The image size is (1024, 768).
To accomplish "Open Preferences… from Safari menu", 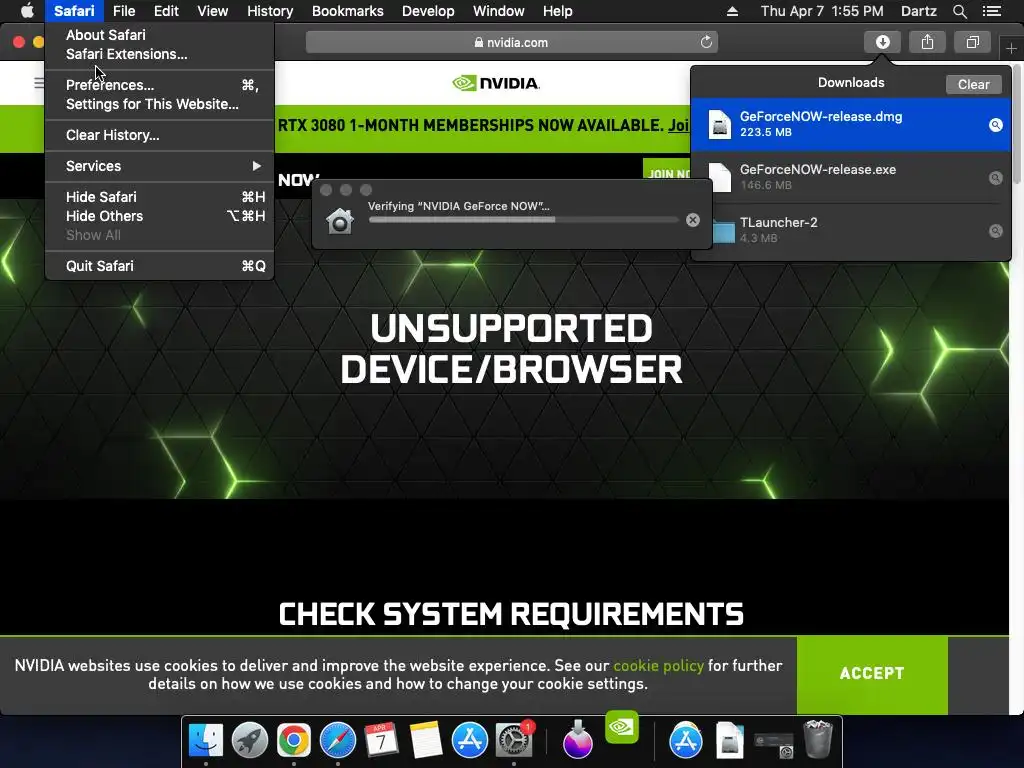I will (159, 85).
